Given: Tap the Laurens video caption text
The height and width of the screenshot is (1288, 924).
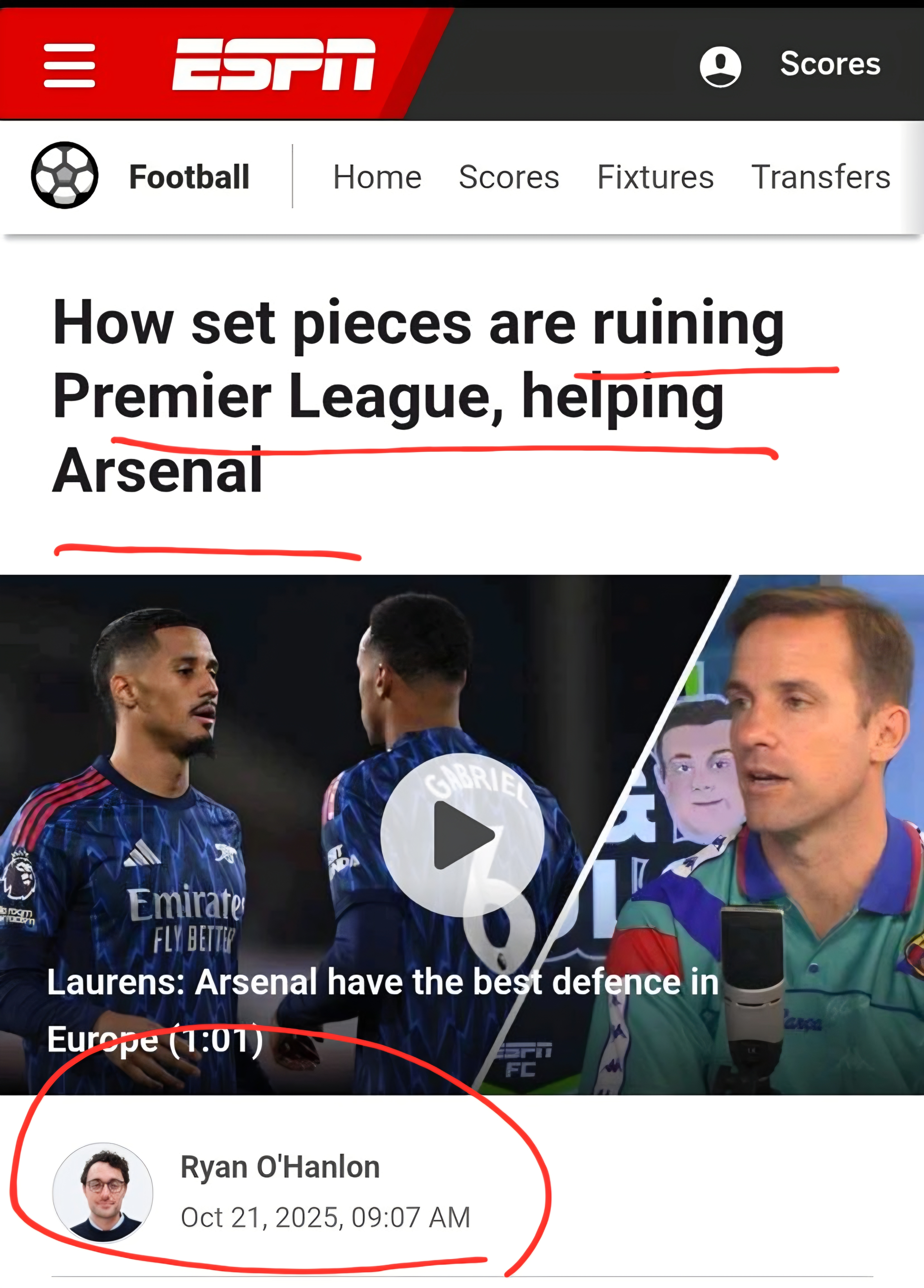Looking at the screenshot, I should 383,1010.
